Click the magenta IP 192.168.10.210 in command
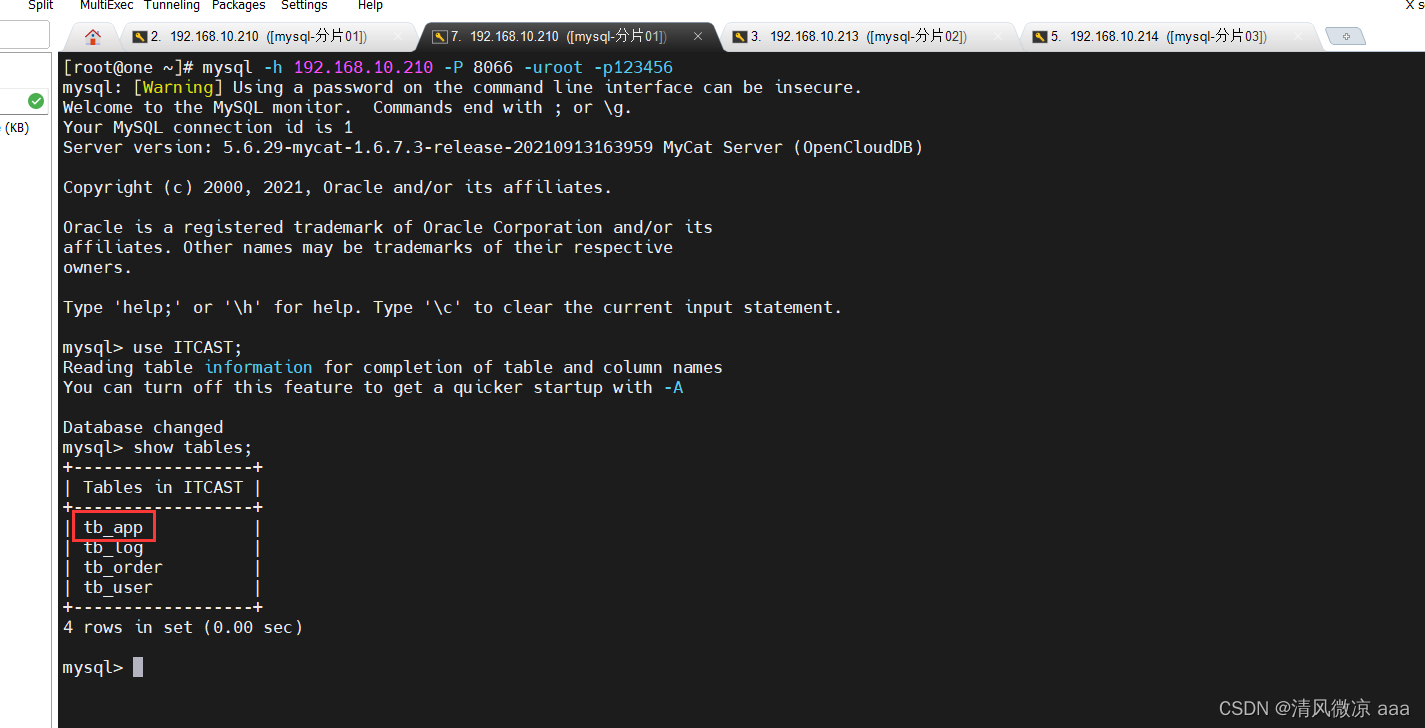Viewport: 1425px width, 728px height. point(363,67)
